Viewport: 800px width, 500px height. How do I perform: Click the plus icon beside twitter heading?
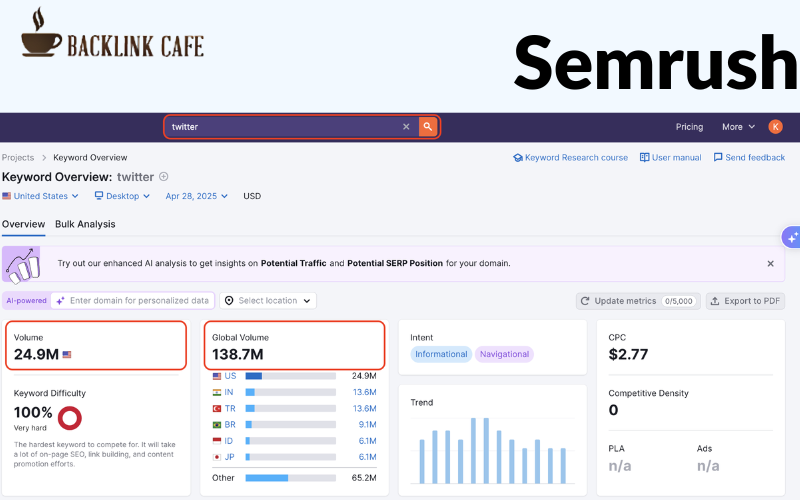[x=164, y=177]
